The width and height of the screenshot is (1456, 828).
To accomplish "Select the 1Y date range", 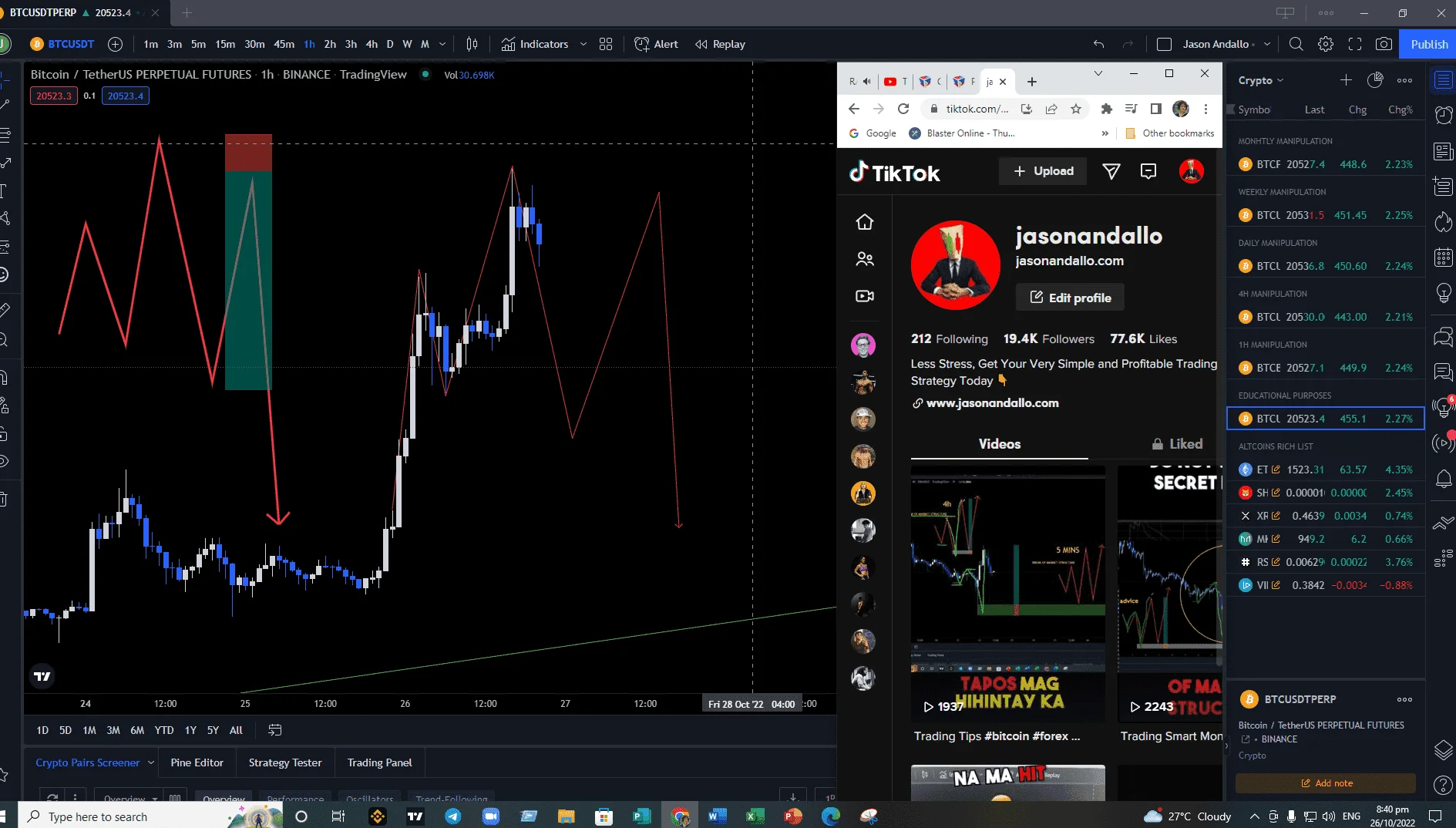I will 190,730.
